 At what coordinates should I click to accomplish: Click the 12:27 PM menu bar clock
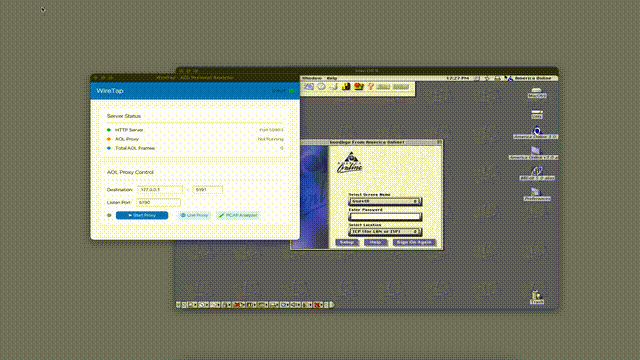click(x=457, y=78)
